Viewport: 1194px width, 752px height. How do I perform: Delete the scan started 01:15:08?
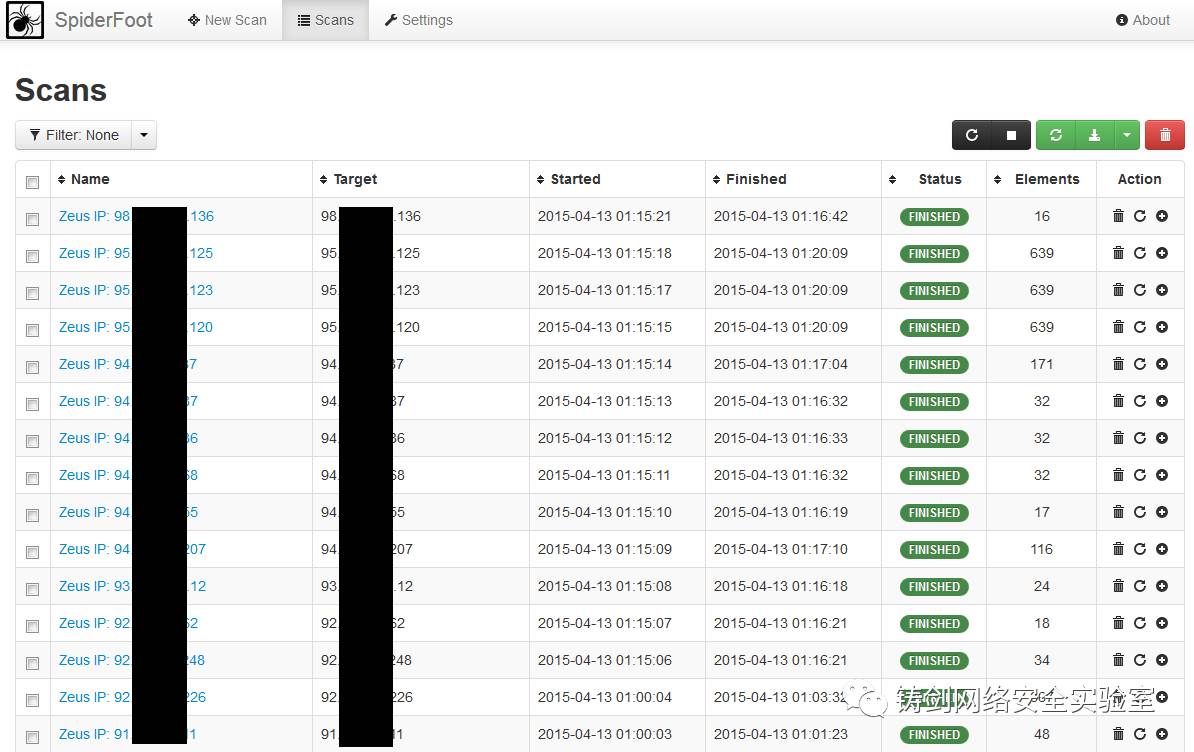[1118, 586]
